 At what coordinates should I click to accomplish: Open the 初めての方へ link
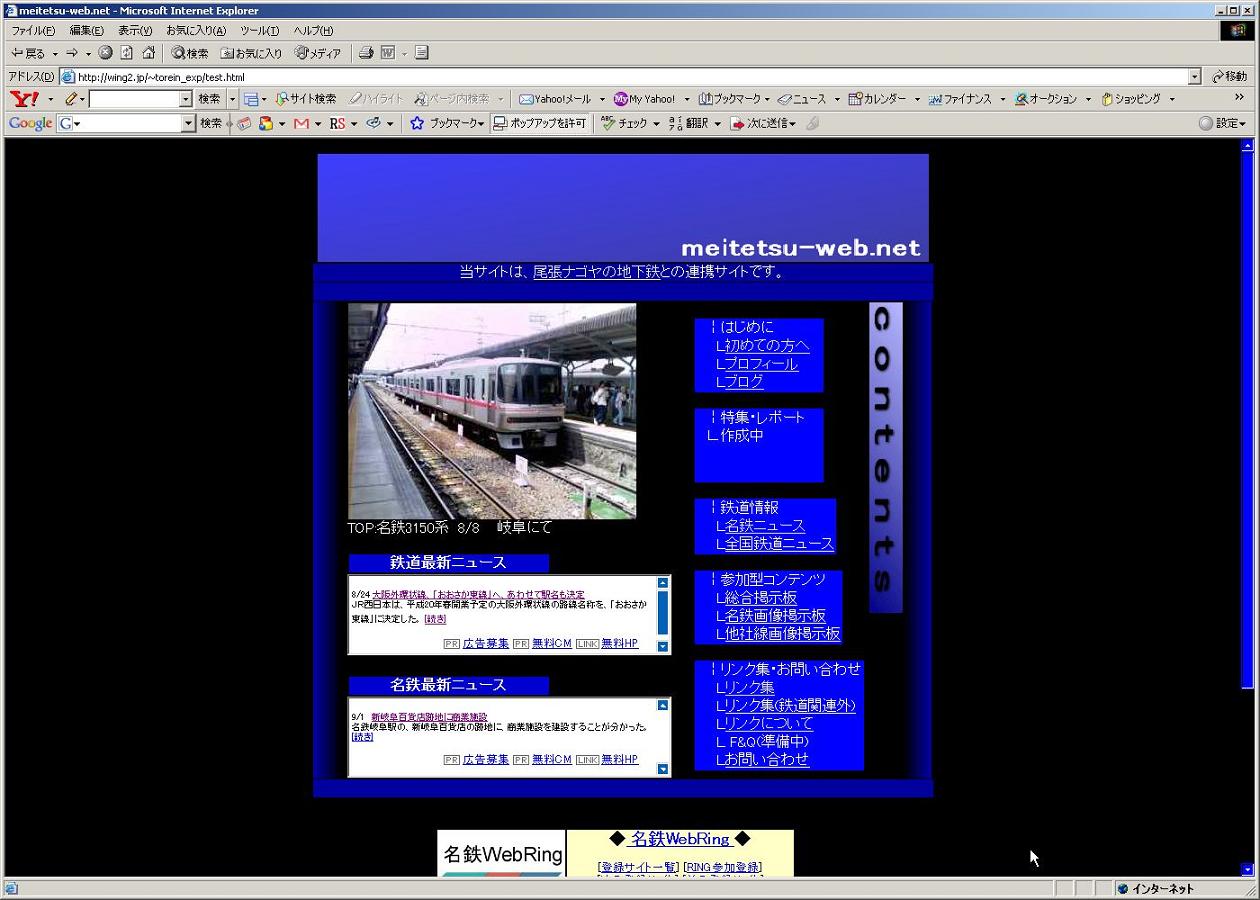767,345
